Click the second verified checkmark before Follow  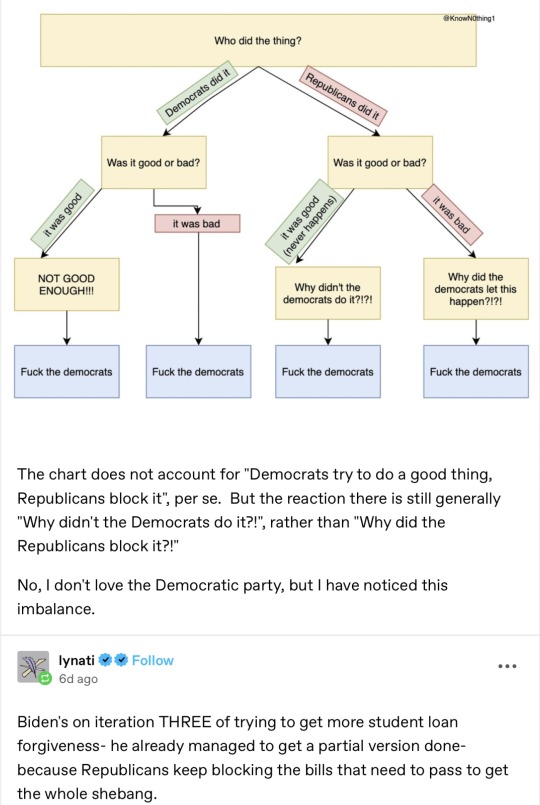(121, 660)
